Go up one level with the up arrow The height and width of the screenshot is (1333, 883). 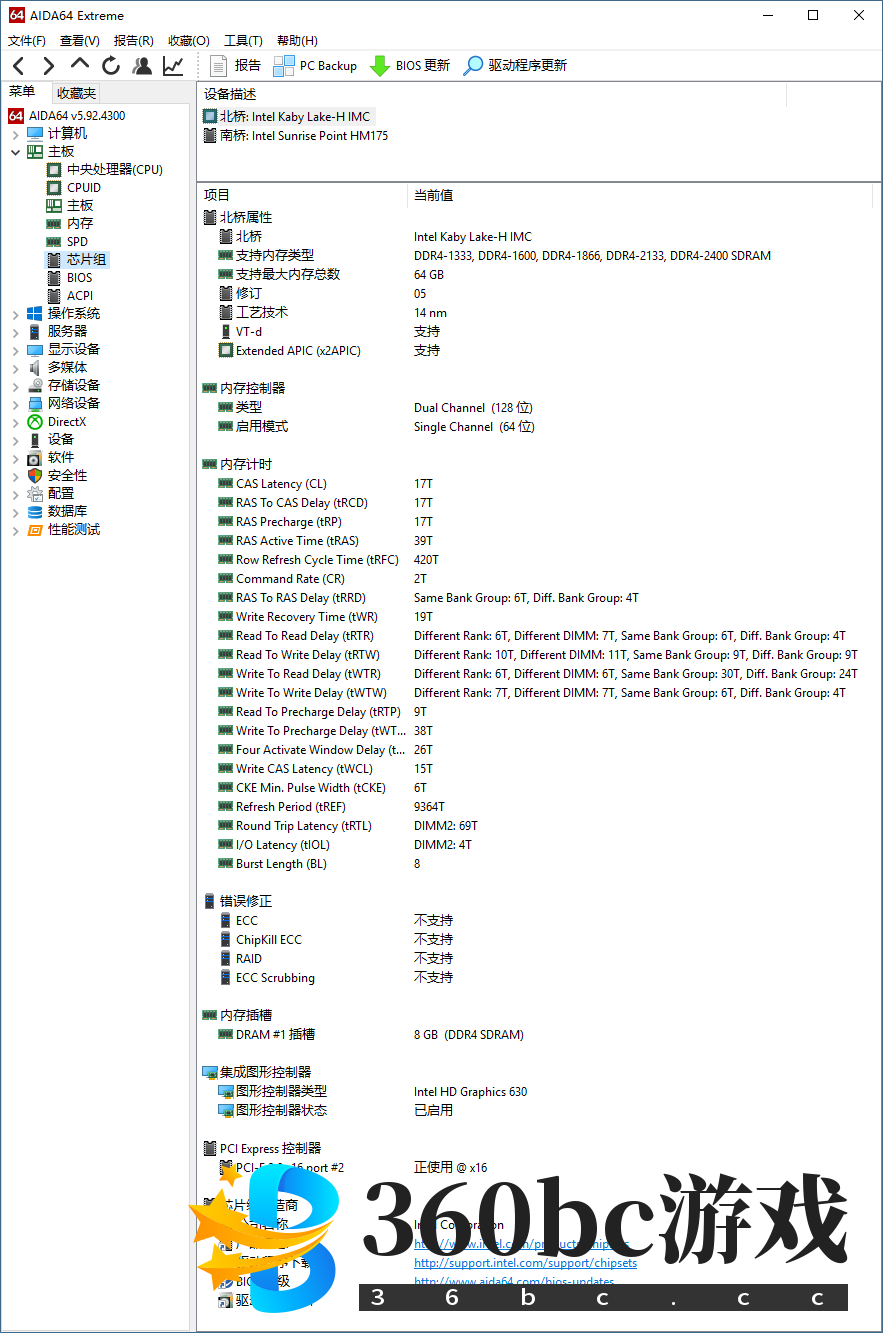click(x=80, y=65)
